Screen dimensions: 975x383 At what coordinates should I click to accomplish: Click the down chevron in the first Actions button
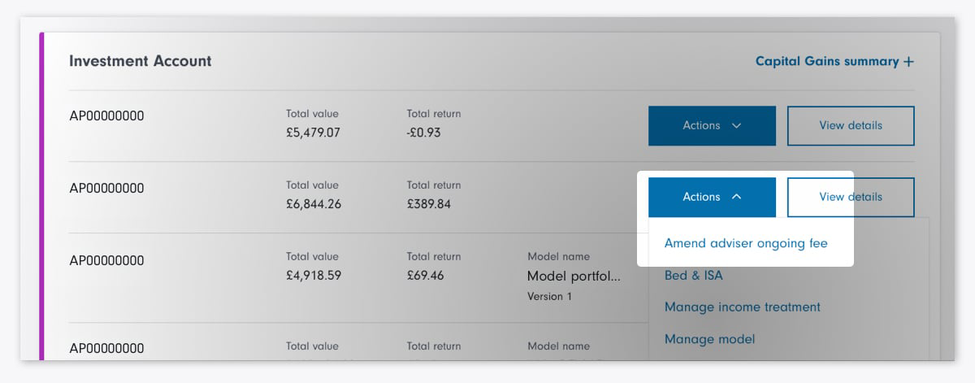737,126
